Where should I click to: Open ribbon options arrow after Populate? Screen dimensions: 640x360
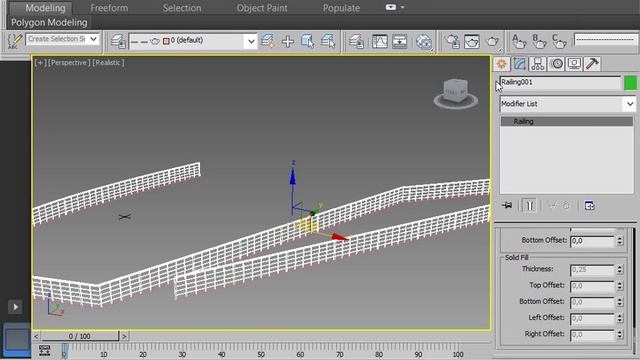pos(402,7)
